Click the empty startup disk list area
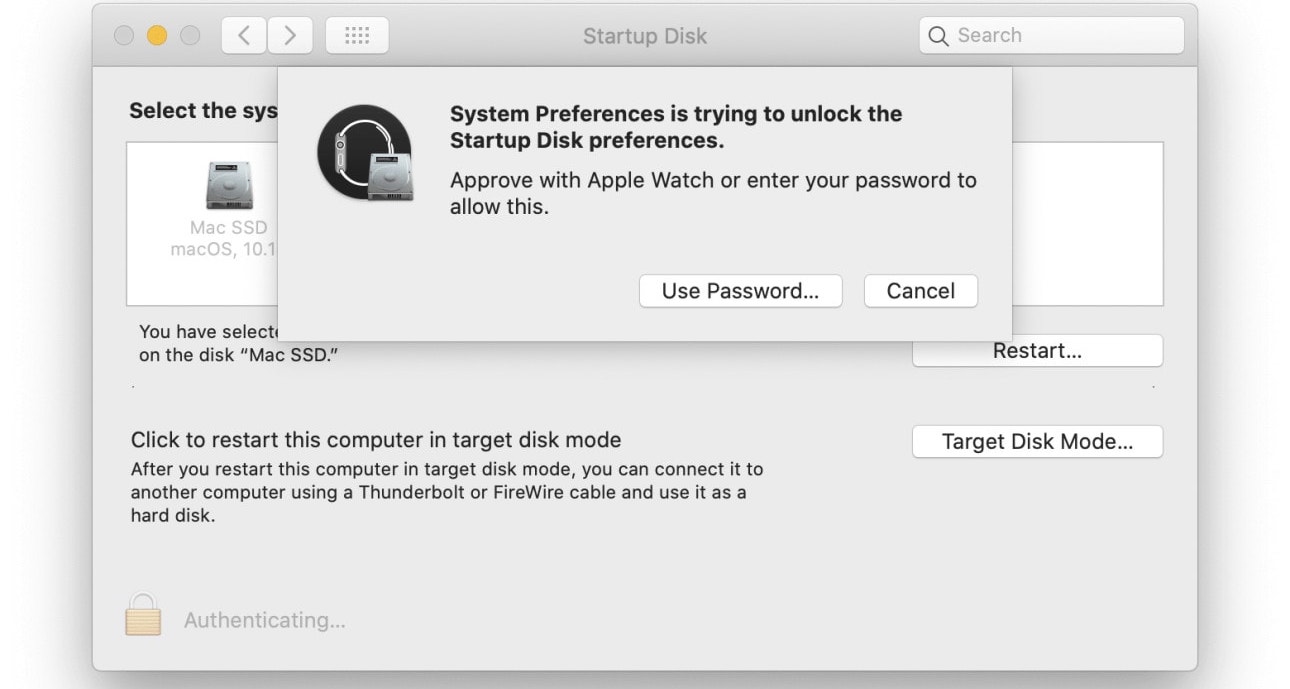 point(1087,223)
